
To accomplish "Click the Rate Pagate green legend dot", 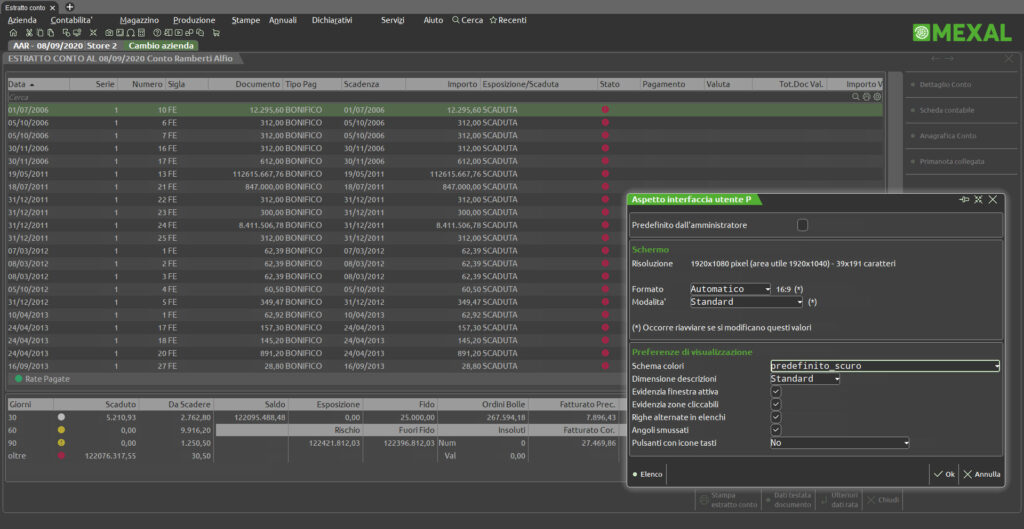I will pos(19,379).
